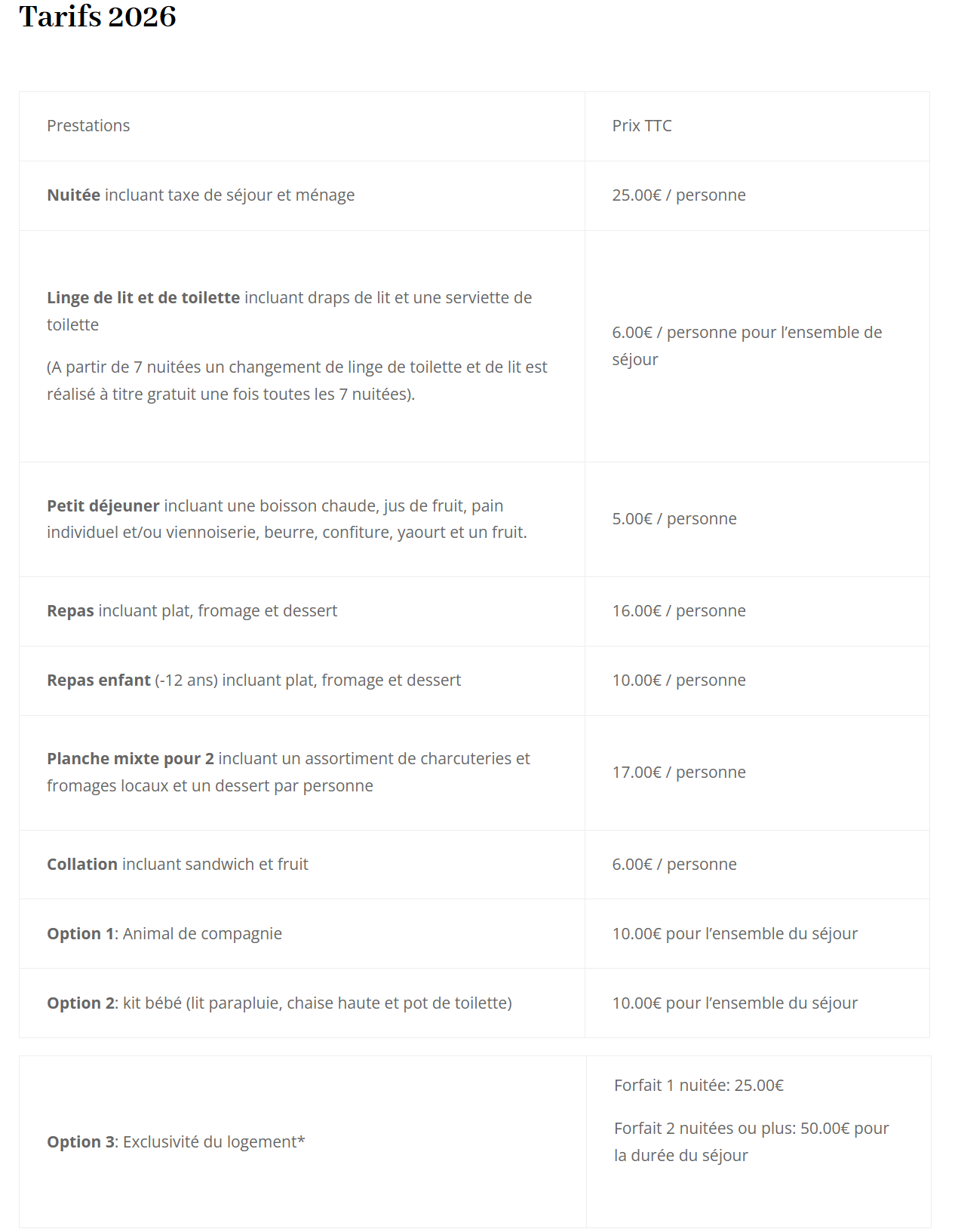The image size is (958, 1232).
Task: Select "Option 1: Animal de compagnie"
Action: click(164, 934)
